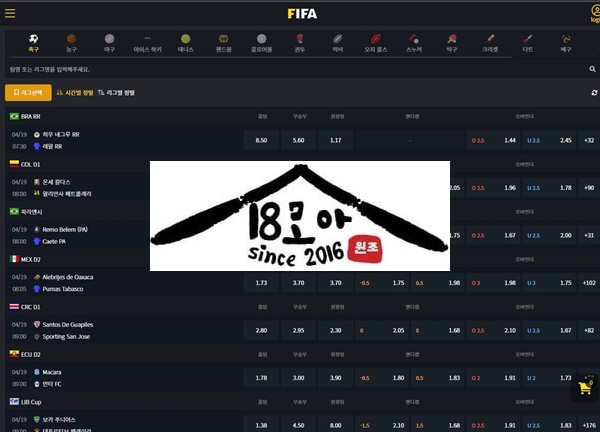The height and width of the screenshot is (432, 600).
Task: Select the ice hockey sport icon
Action: tap(148, 39)
